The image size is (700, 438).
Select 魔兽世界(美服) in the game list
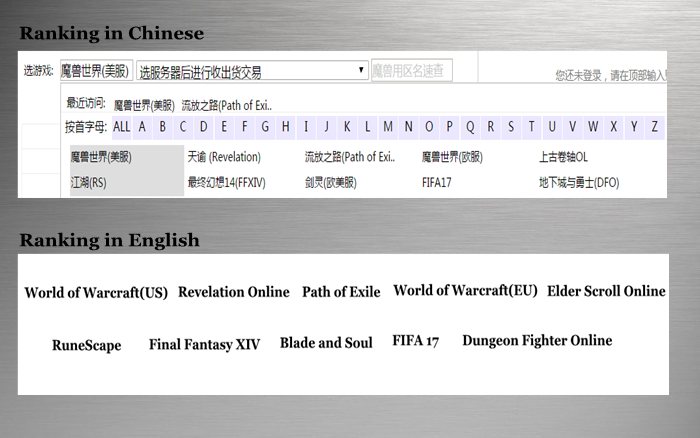point(101,157)
